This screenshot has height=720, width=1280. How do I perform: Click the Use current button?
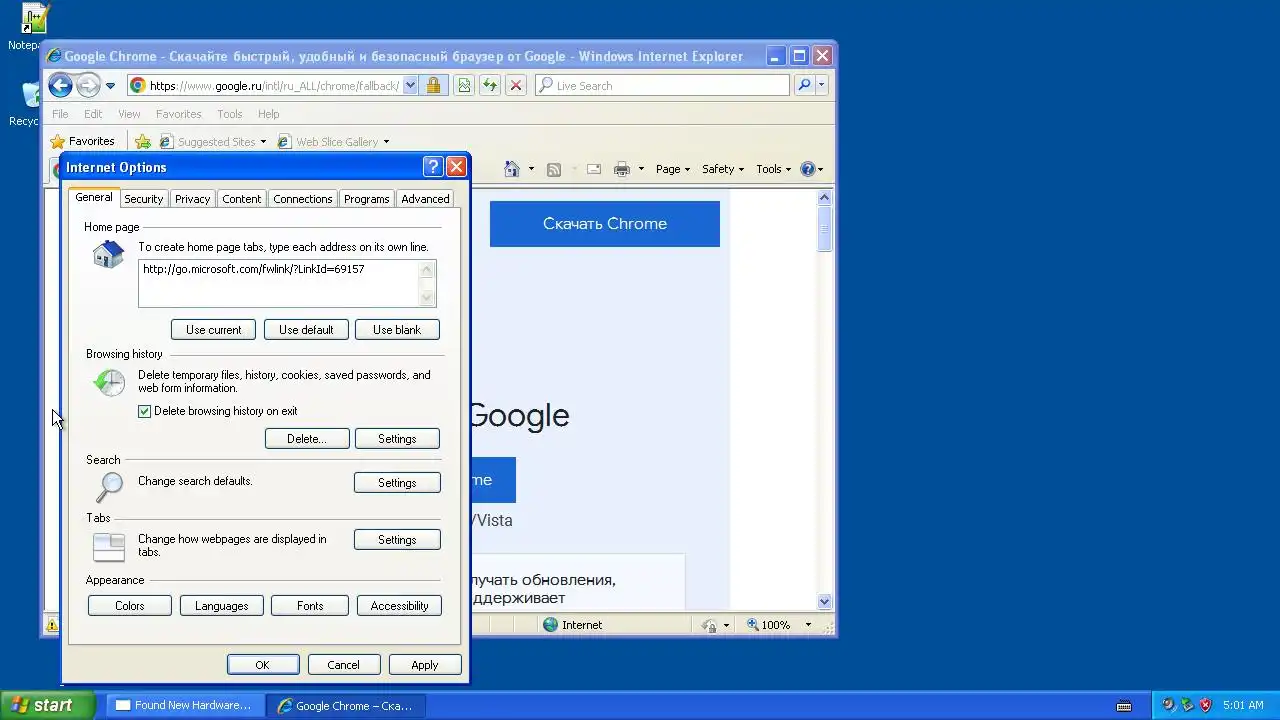[x=213, y=330]
